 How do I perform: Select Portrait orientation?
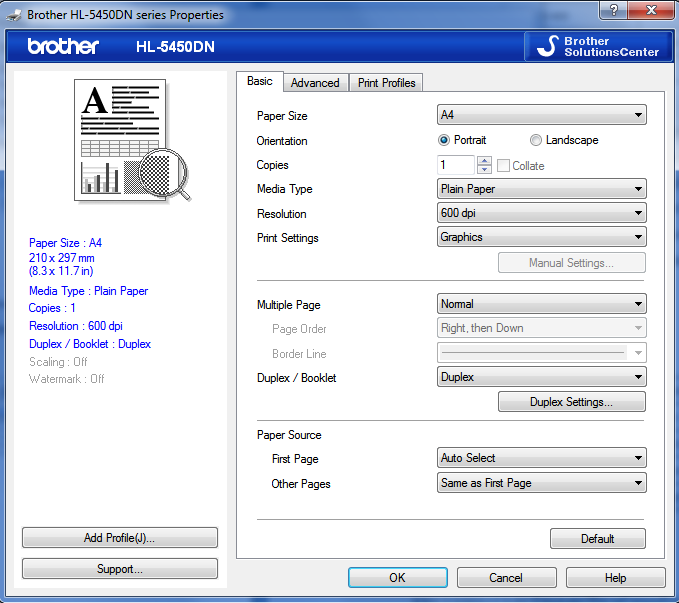462,140
